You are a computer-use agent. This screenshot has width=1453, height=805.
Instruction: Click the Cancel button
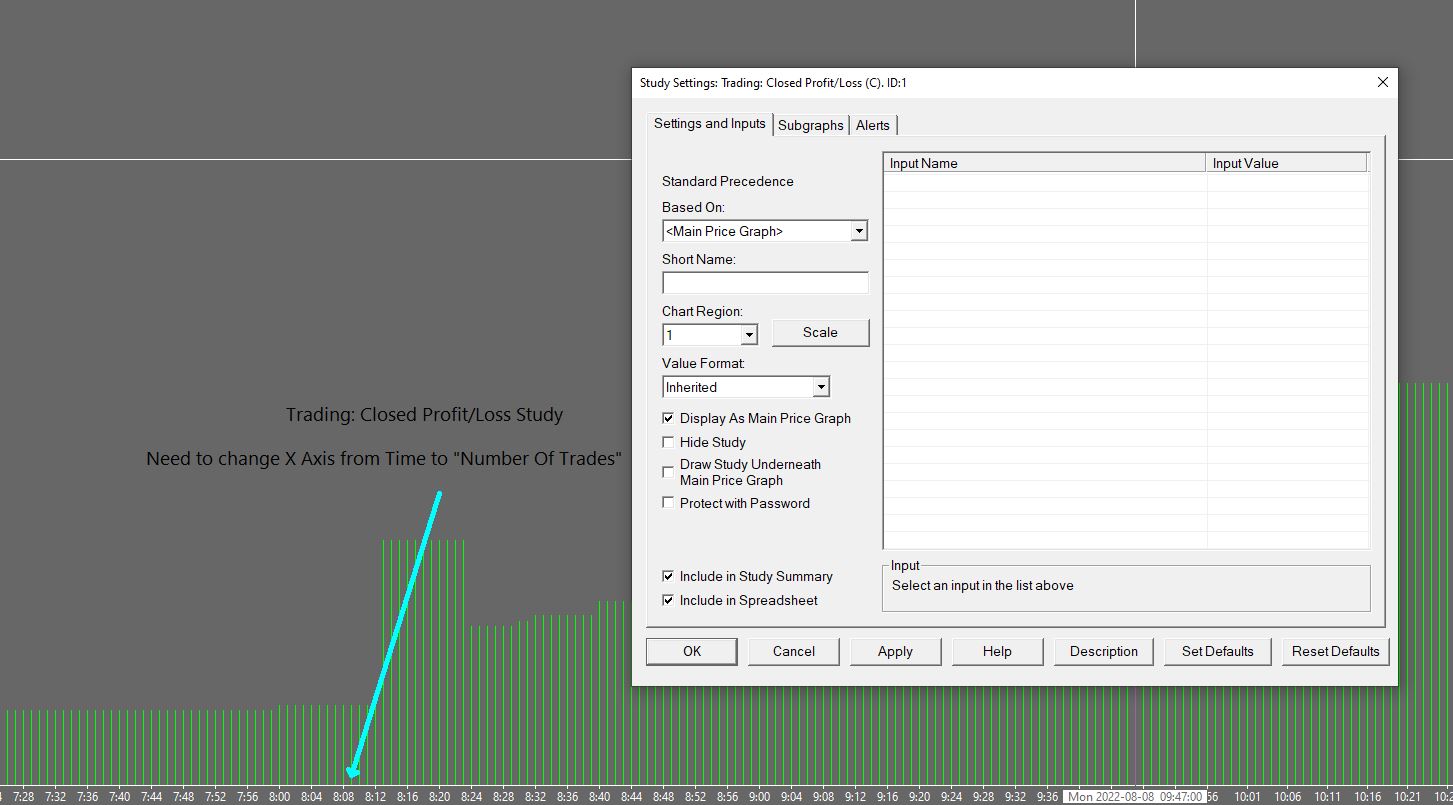pyautogui.click(x=794, y=651)
